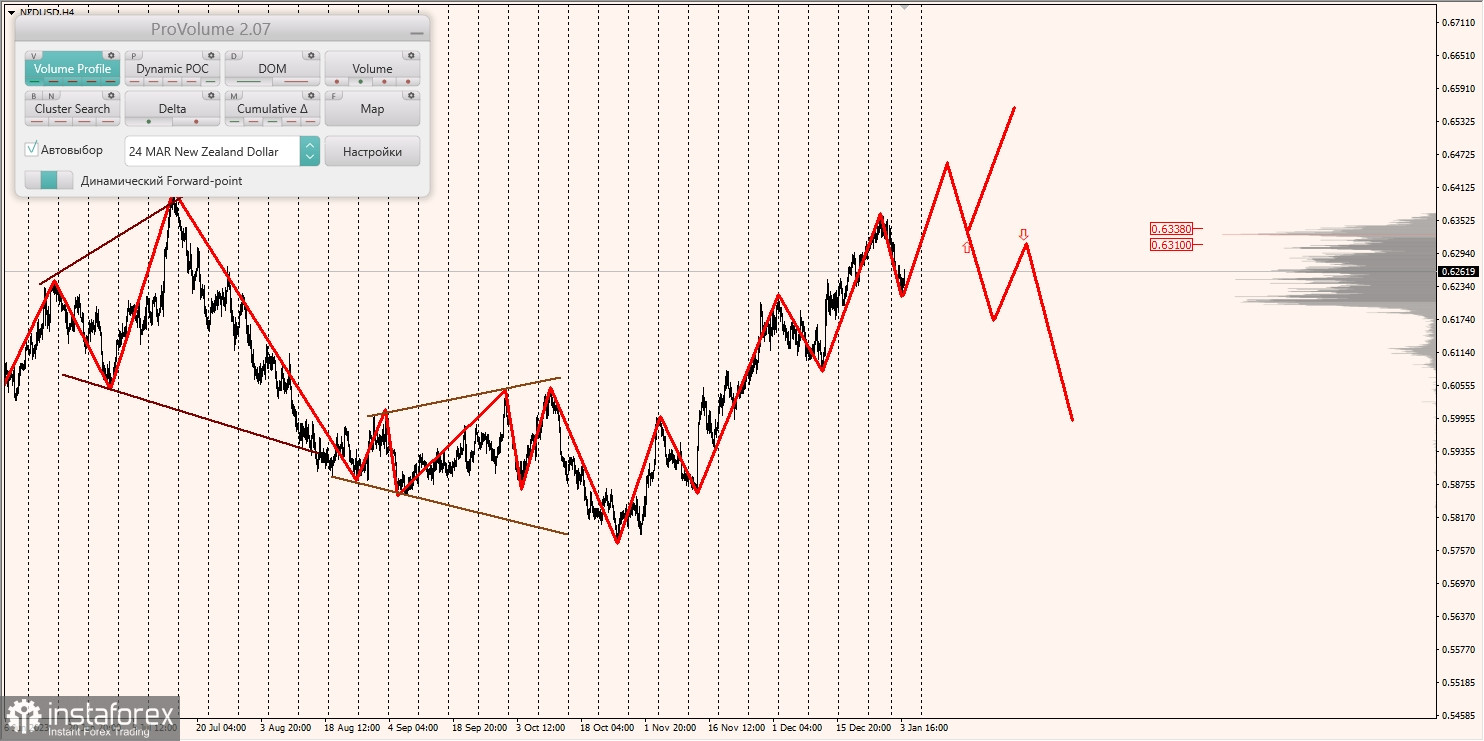Toggle the Delta module
Screen dimensions: 1484x741
click(172, 109)
